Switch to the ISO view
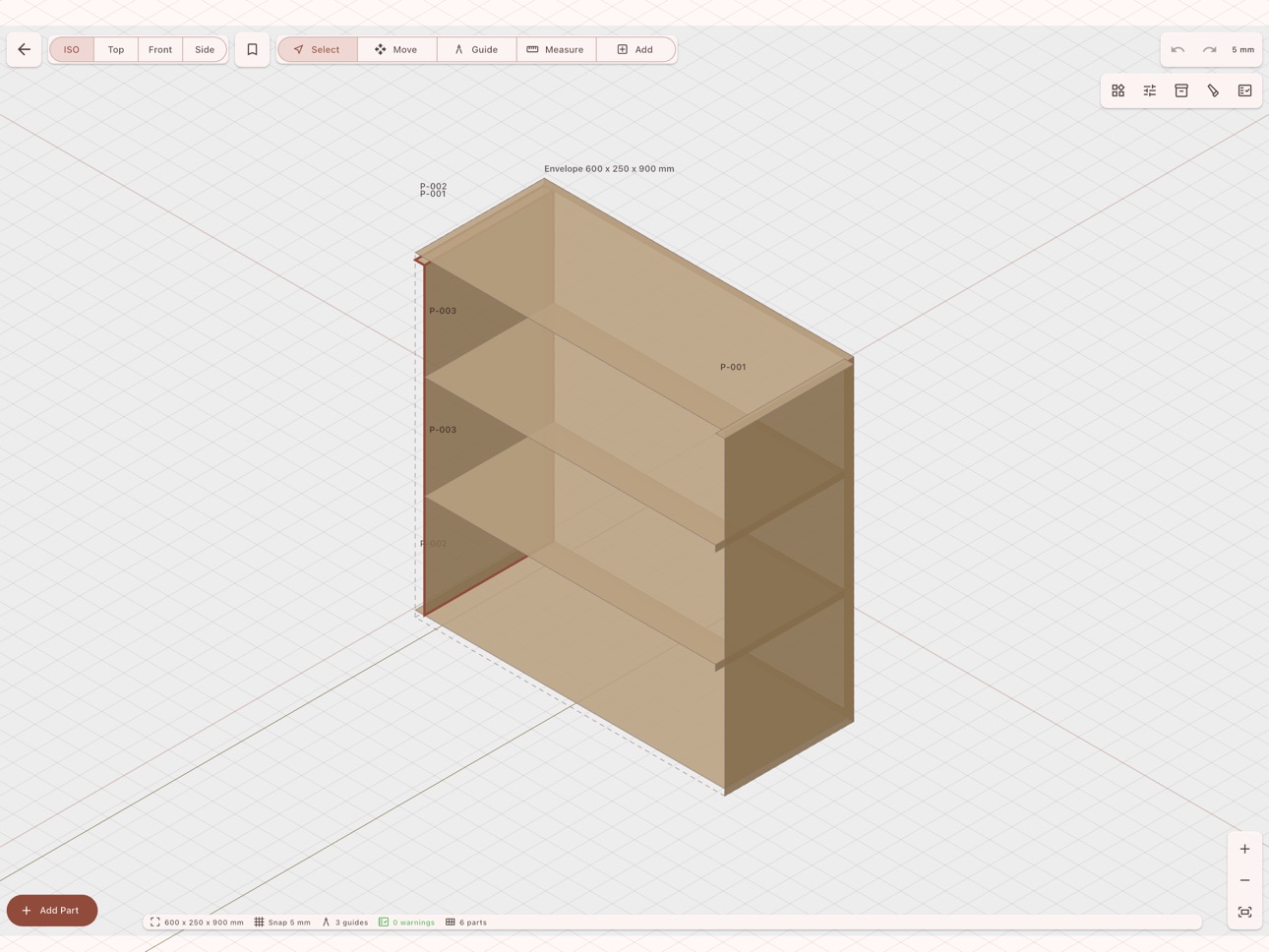The image size is (1269, 952). (72, 49)
